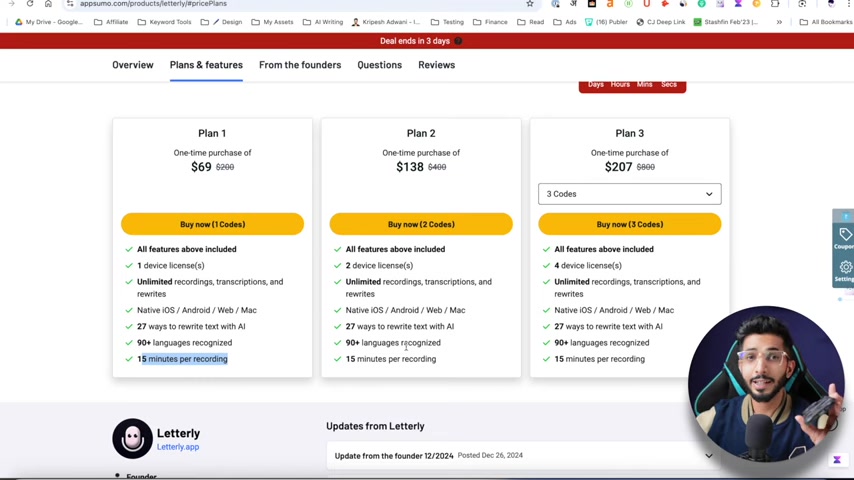Open the (16) Publer bookmark
The image size is (854, 480).
[x=606, y=22]
